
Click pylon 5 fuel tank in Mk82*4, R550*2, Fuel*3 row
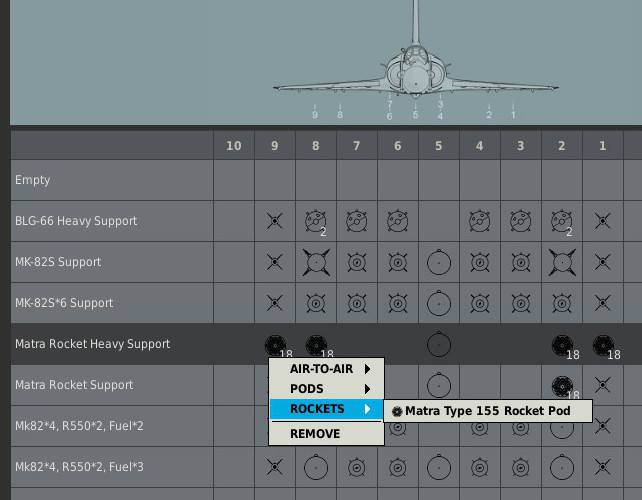(439, 466)
